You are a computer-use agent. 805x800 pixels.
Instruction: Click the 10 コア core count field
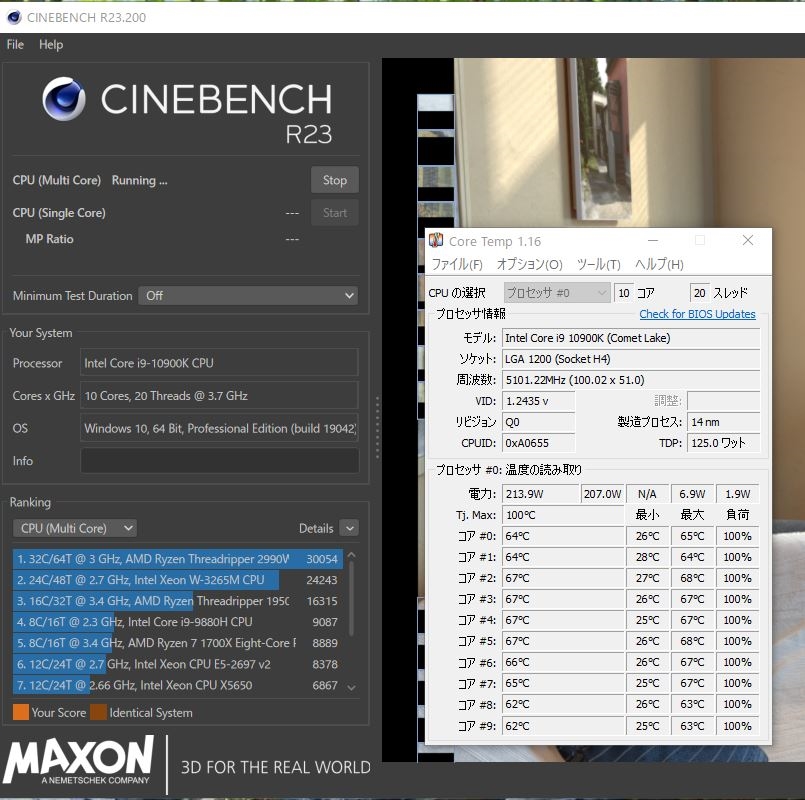click(624, 293)
